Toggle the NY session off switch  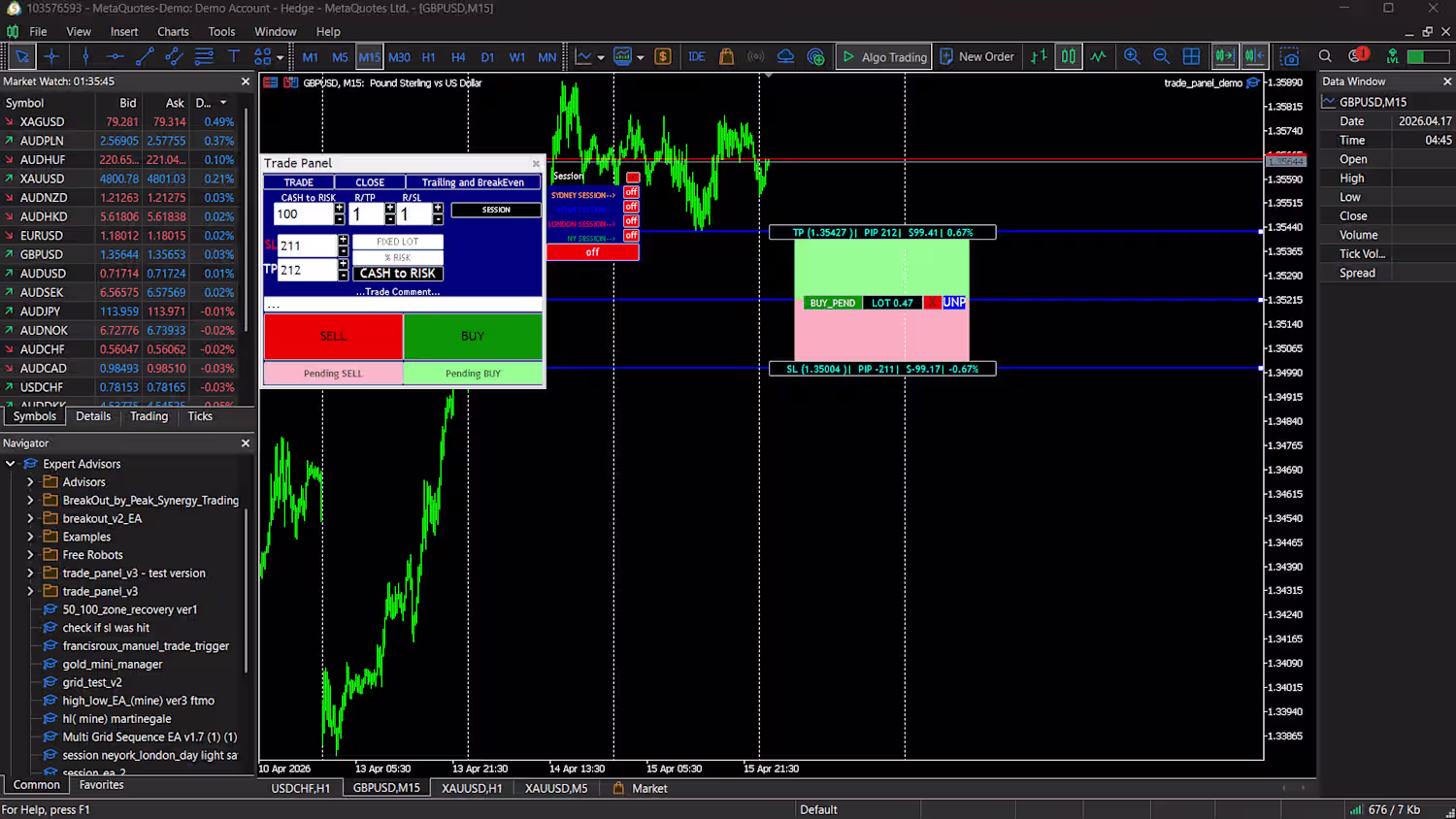(631, 236)
